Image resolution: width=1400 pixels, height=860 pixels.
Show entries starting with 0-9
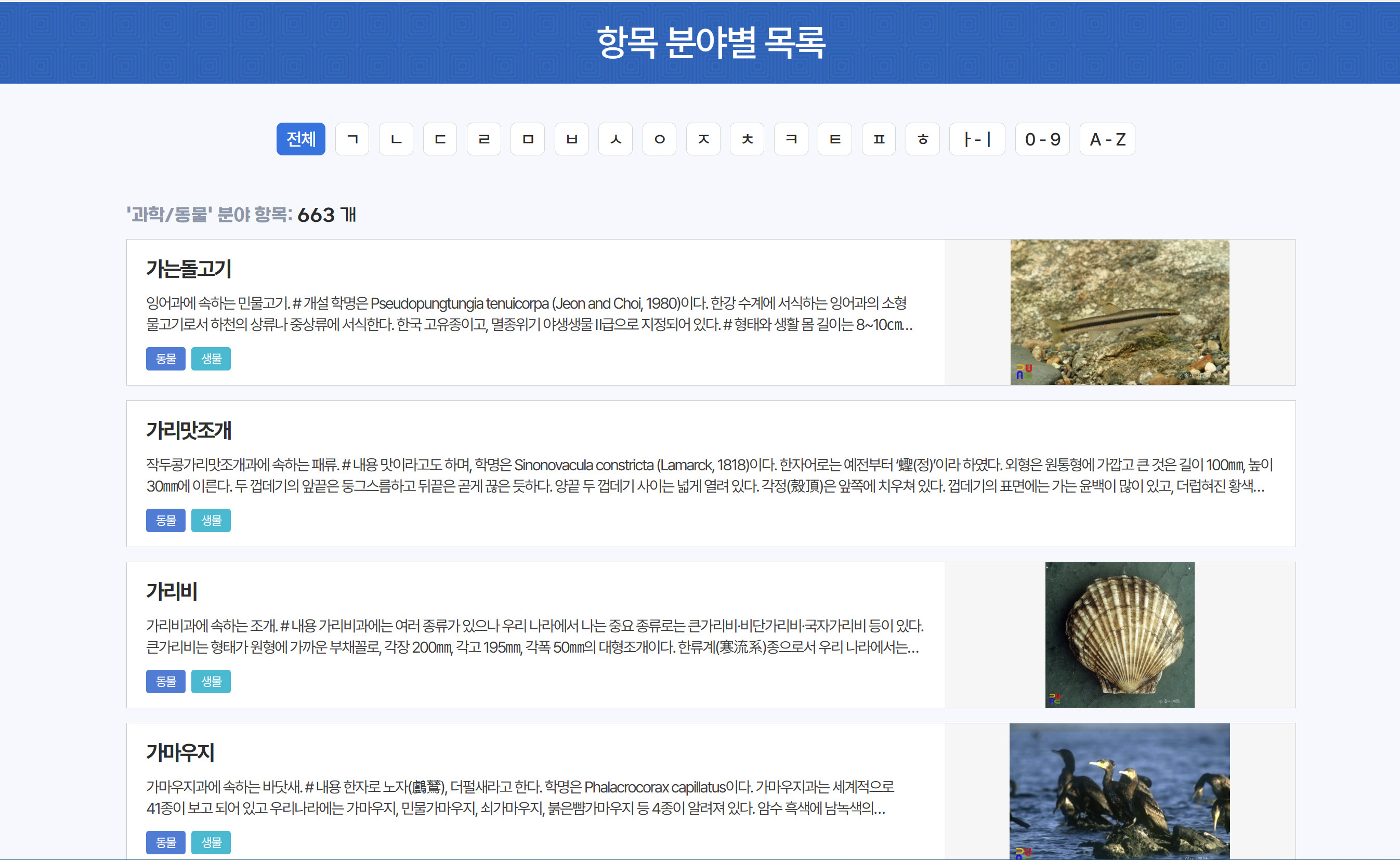tap(1042, 139)
